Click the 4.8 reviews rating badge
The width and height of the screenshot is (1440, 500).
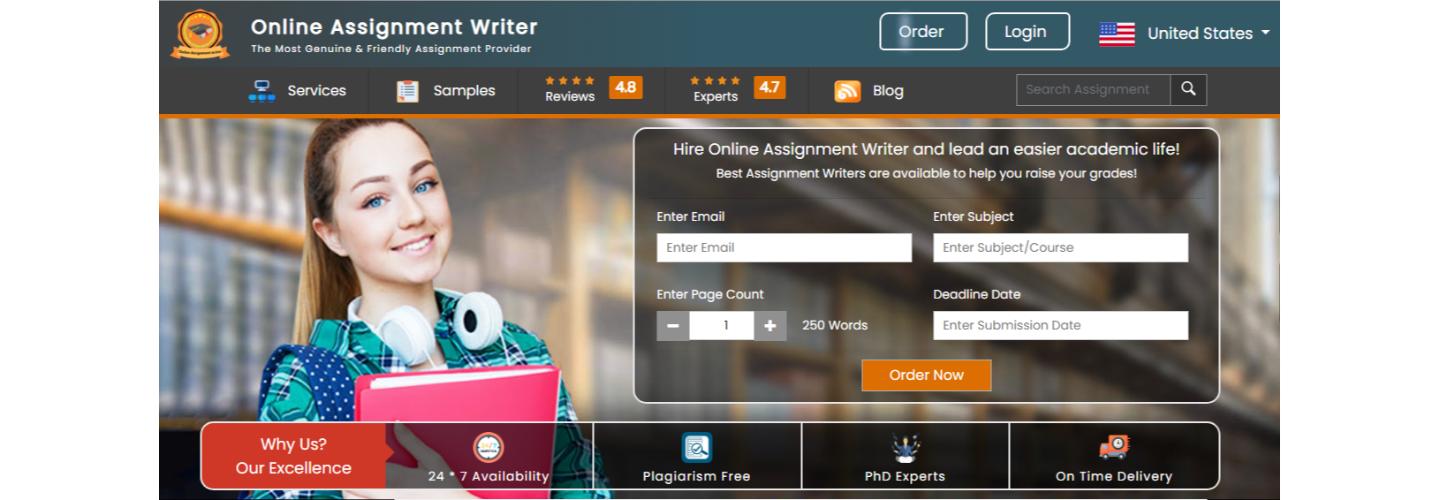tap(625, 87)
